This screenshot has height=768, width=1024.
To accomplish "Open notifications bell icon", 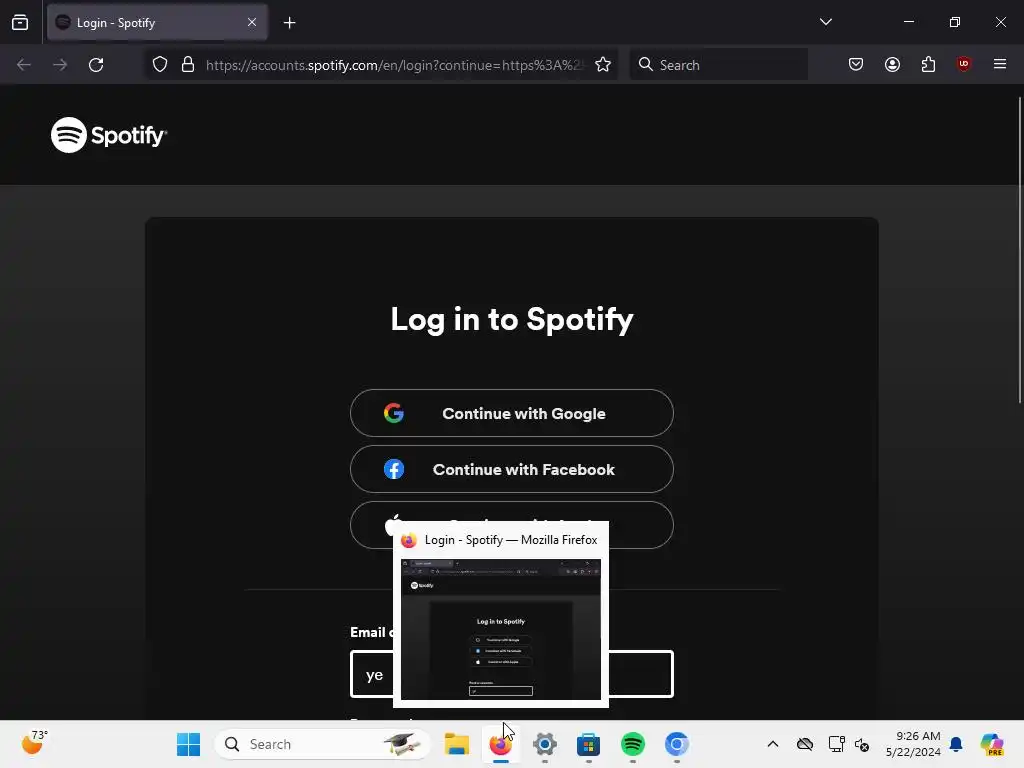I will point(956,744).
